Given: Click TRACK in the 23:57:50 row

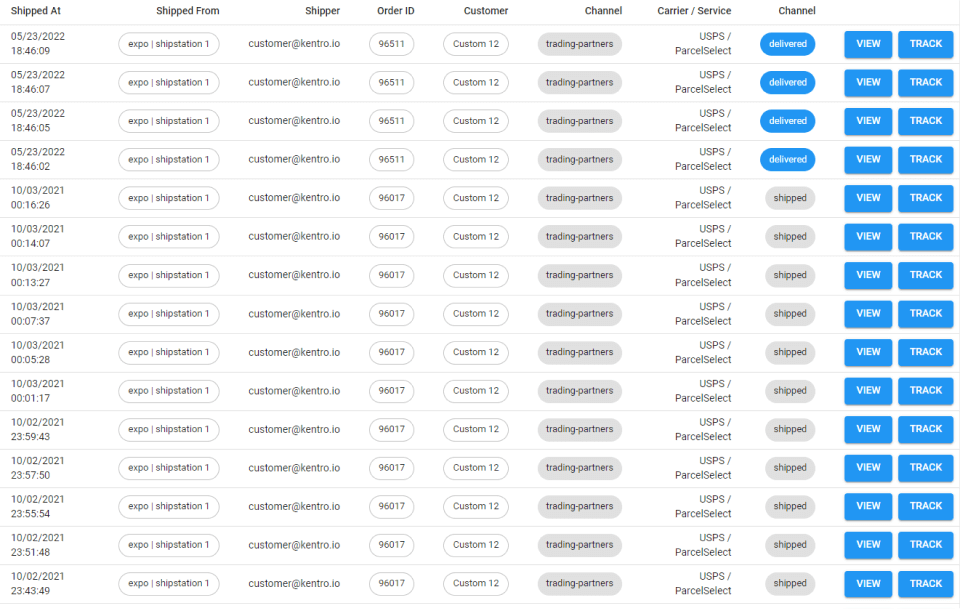Looking at the screenshot, I should tap(925, 468).
